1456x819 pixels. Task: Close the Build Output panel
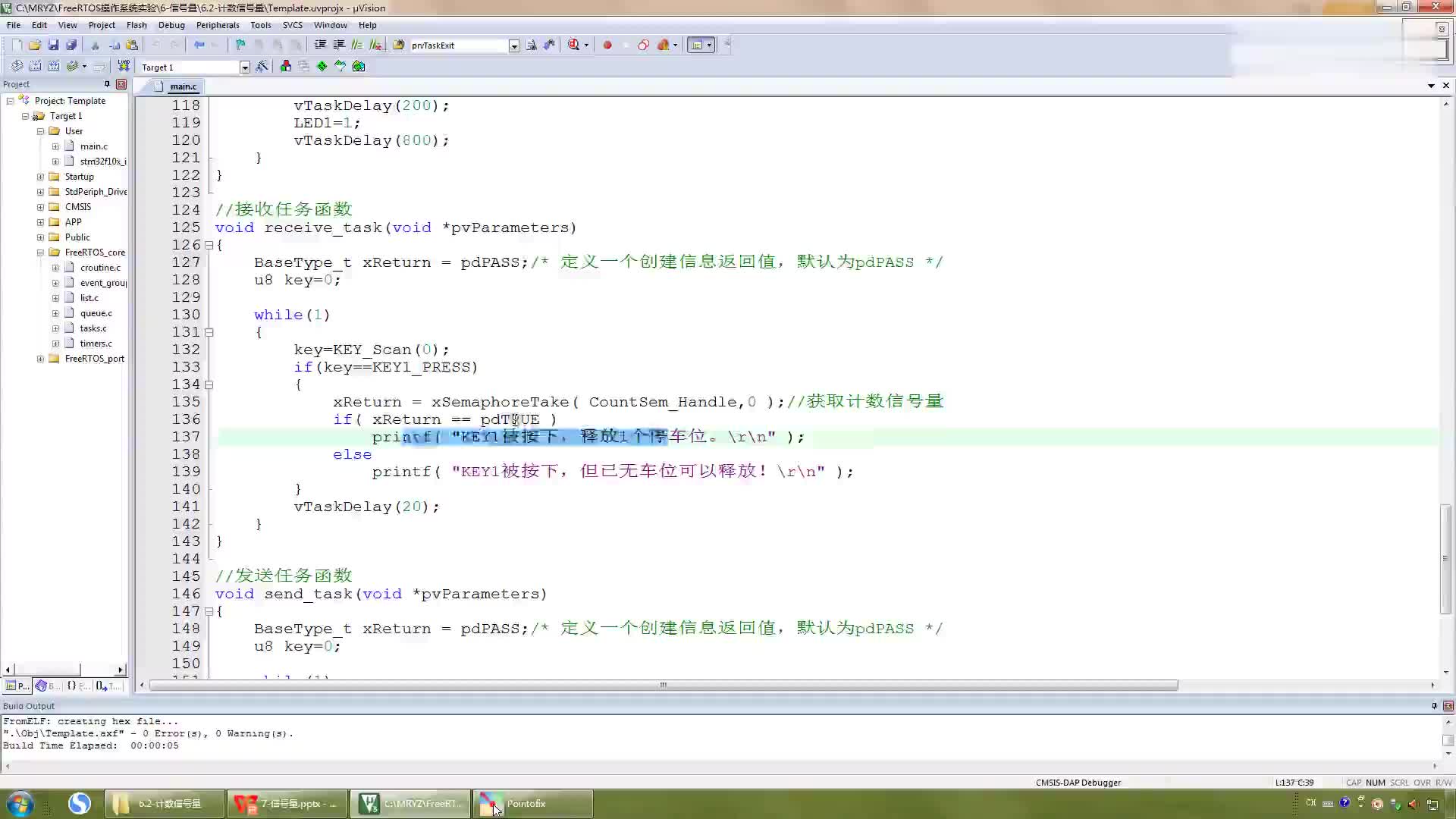tap(1448, 705)
